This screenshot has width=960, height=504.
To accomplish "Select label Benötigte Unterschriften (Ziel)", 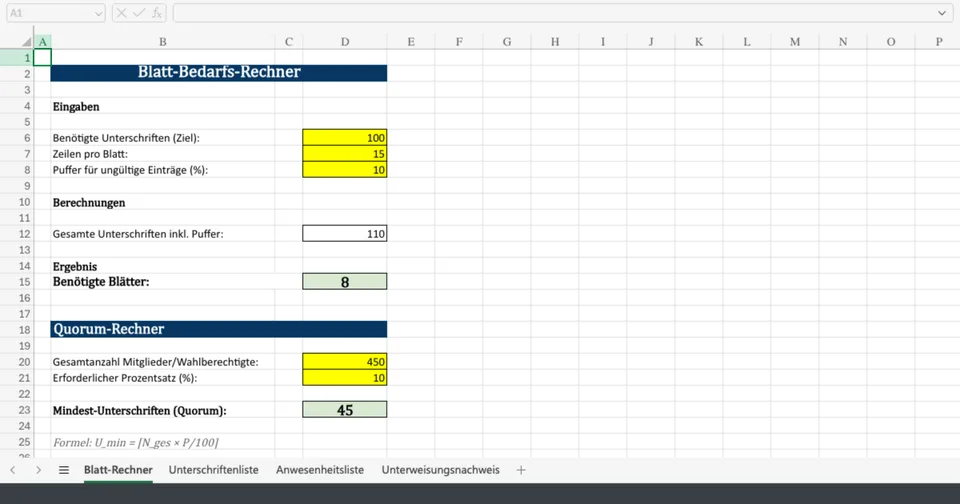I will [x=126, y=138].
